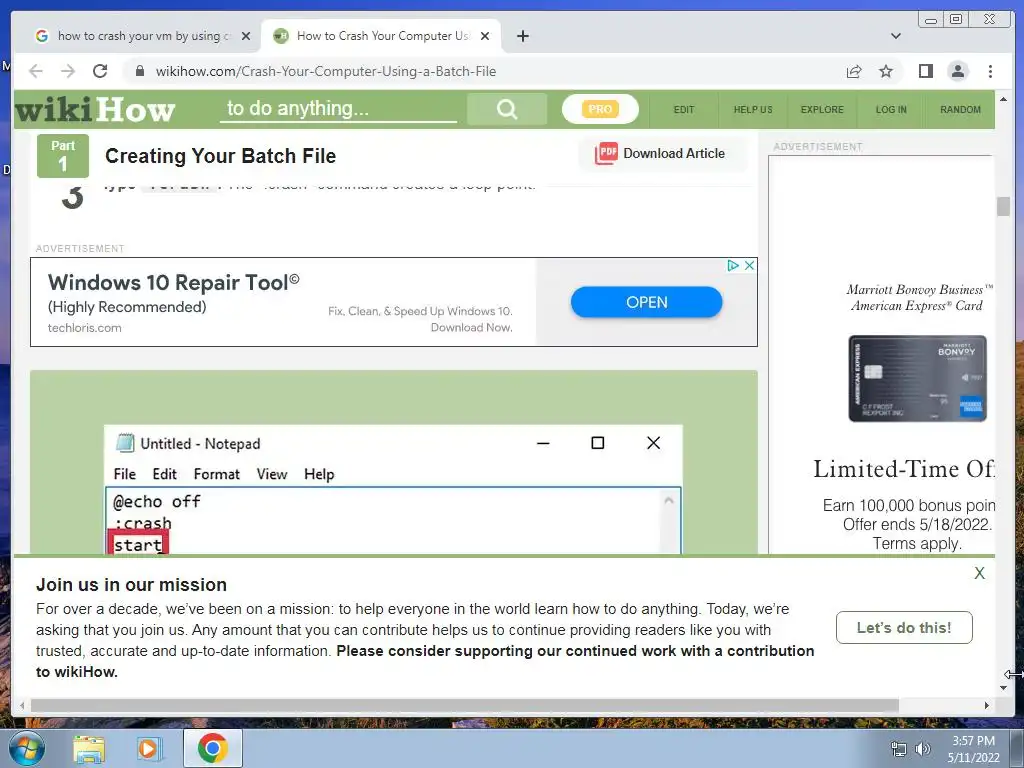The image size is (1024, 768).
Task: Click the 'Limited-Time Of' ad headline
Action: [x=904, y=469]
